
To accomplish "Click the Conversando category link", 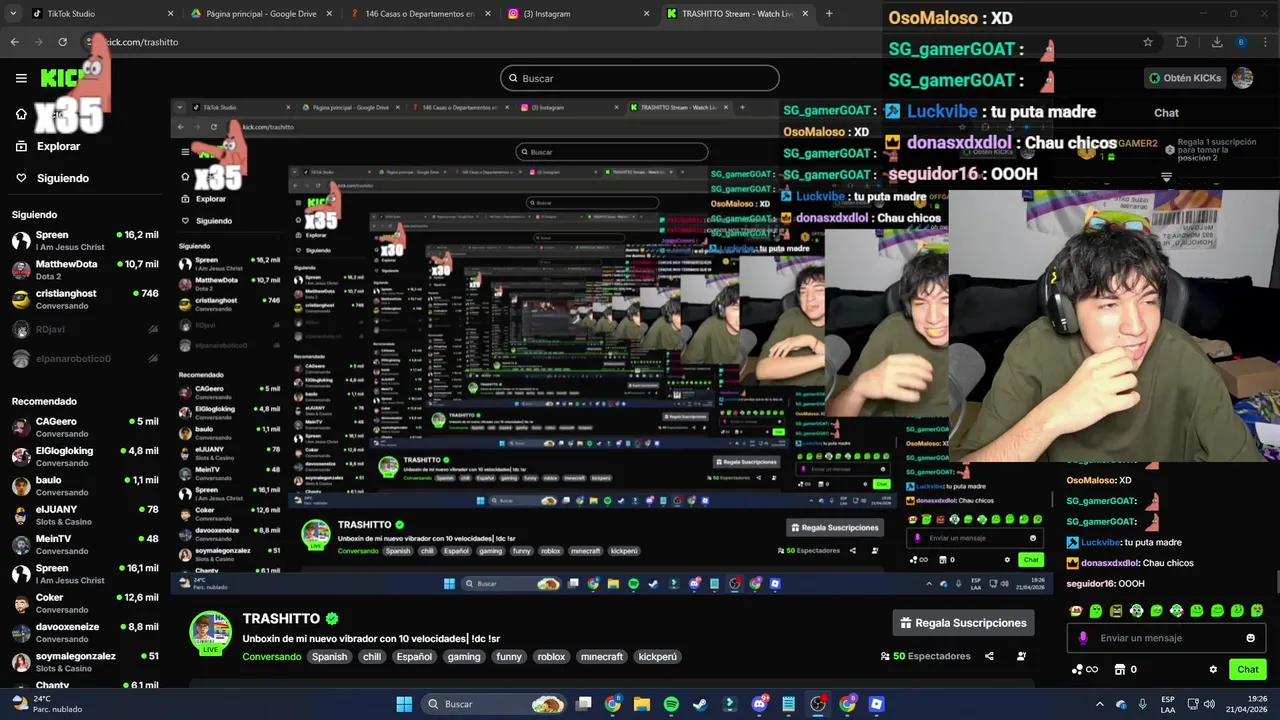I will coord(271,657).
